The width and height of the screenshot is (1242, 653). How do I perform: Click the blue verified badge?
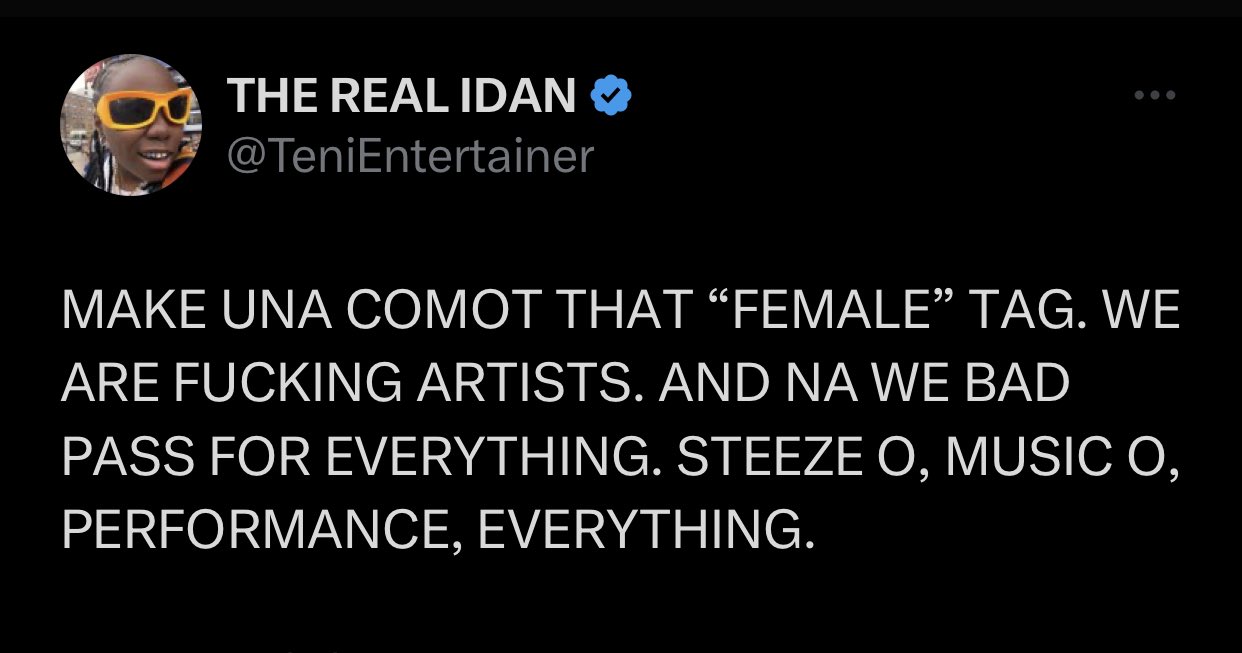pyautogui.click(x=610, y=97)
